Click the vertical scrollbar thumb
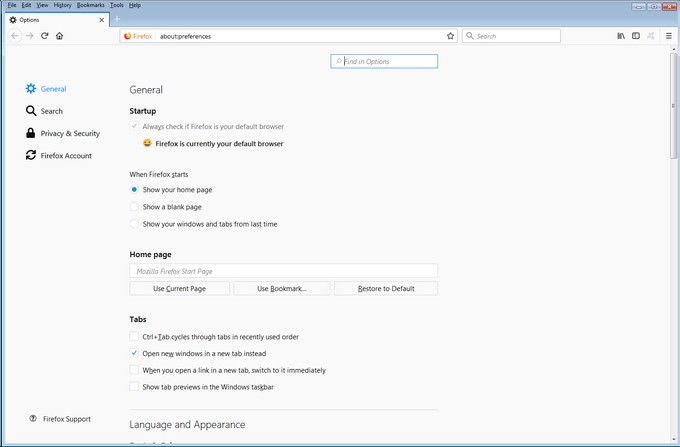The image size is (680, 447). click(673, 106)
